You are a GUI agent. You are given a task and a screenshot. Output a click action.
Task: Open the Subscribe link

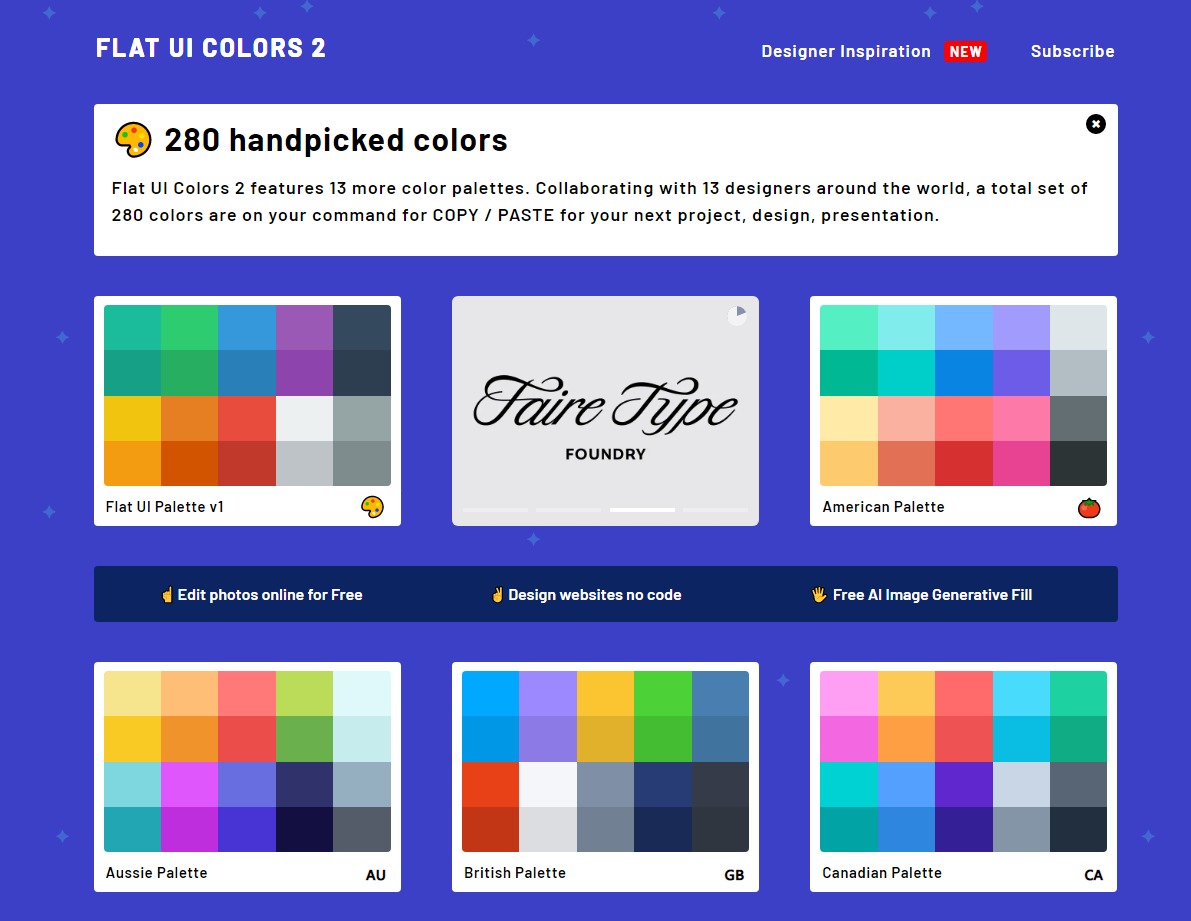click(1073, 52)
